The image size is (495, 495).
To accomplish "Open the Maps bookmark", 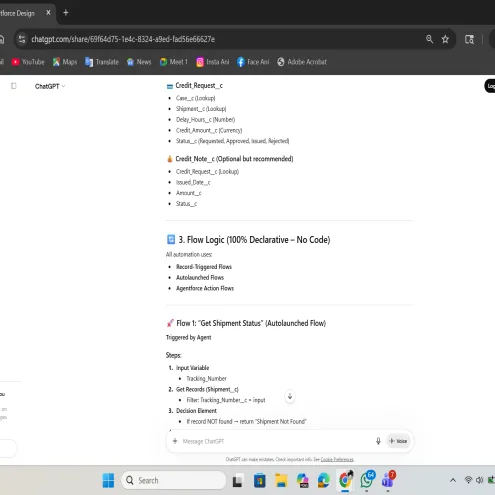I will pyautogui.click(x=65, y=62).
